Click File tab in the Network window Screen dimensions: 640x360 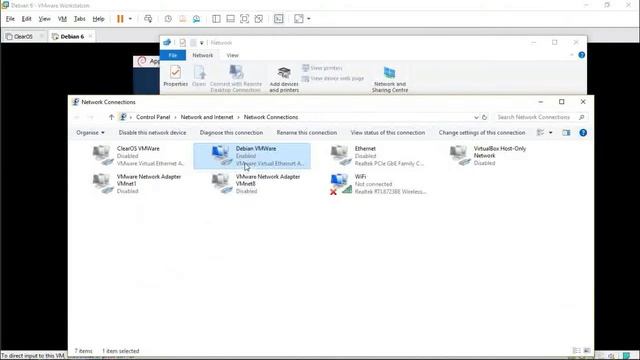(173, 55)
